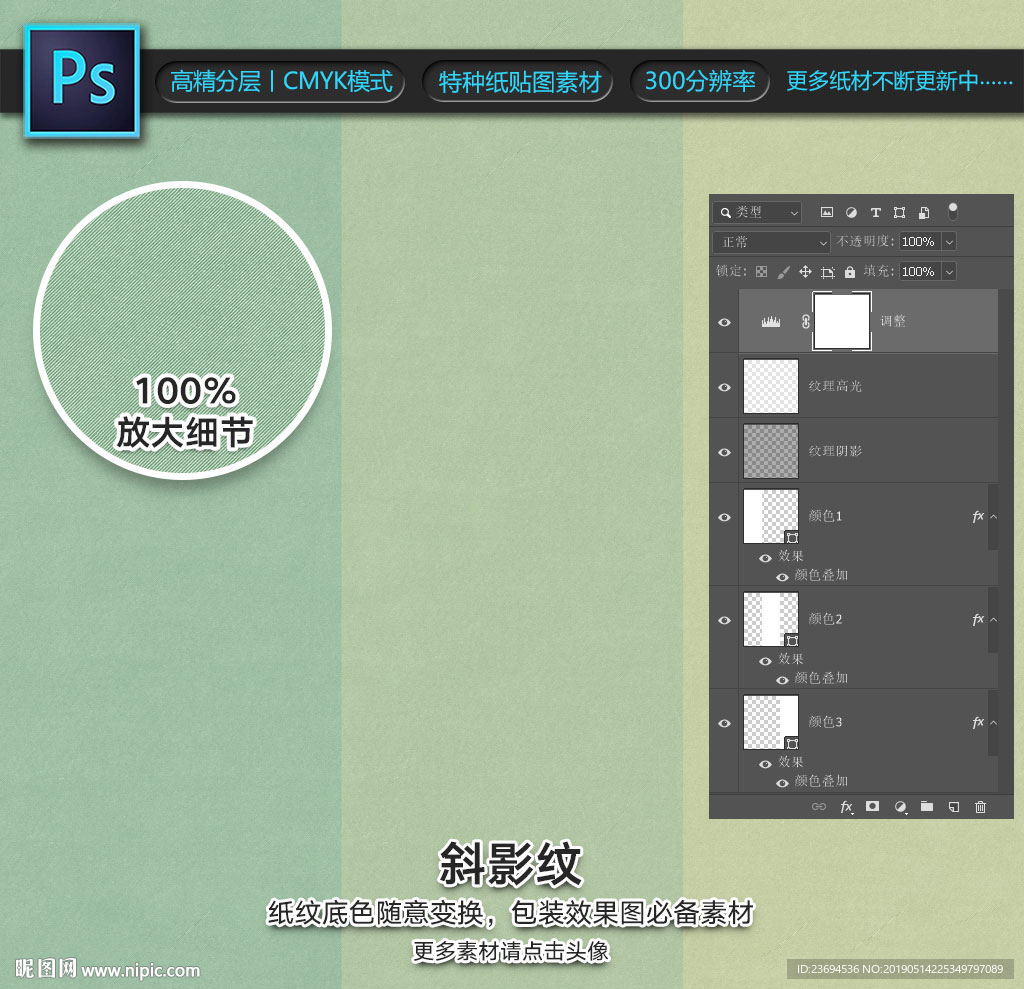Click the 调整 layer's white mask thumbnail
Screen dimensions: 1024x989
842,321
